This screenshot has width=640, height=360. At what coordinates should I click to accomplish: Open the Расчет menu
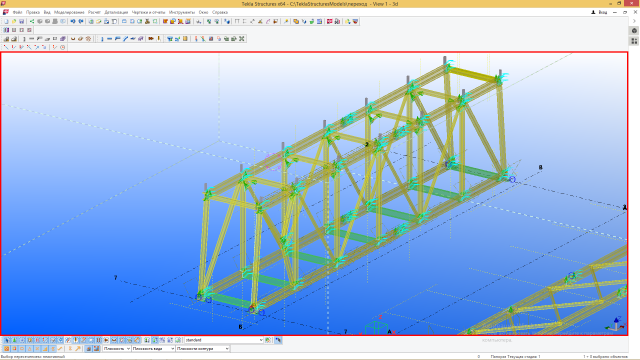pyautogui.click(x=94, y=12)
